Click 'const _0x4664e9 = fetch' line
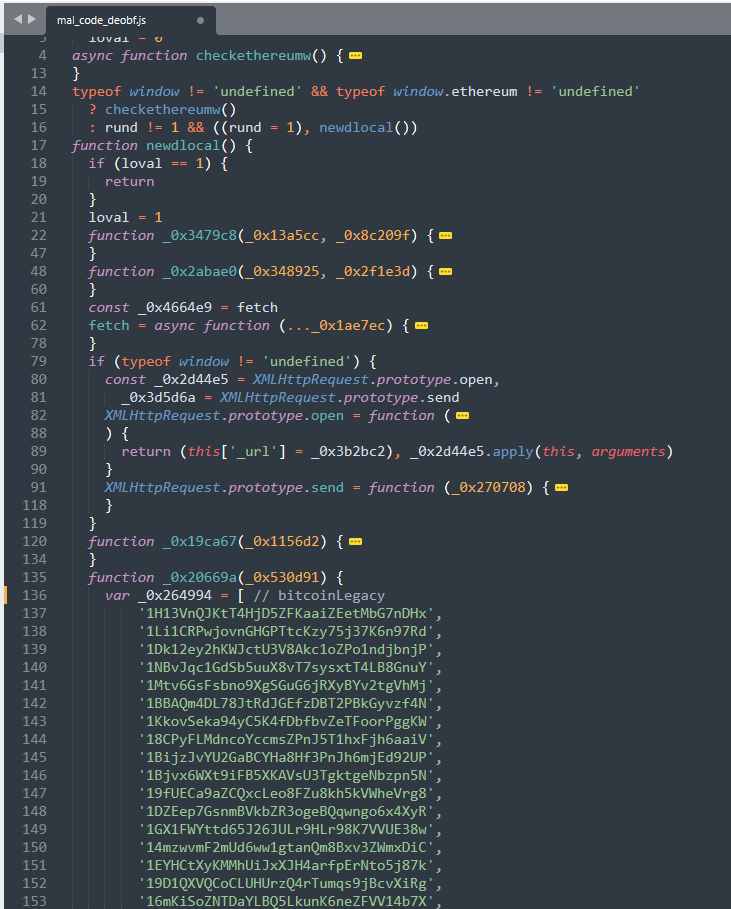731x909 pixels. (x=183, y=307)
